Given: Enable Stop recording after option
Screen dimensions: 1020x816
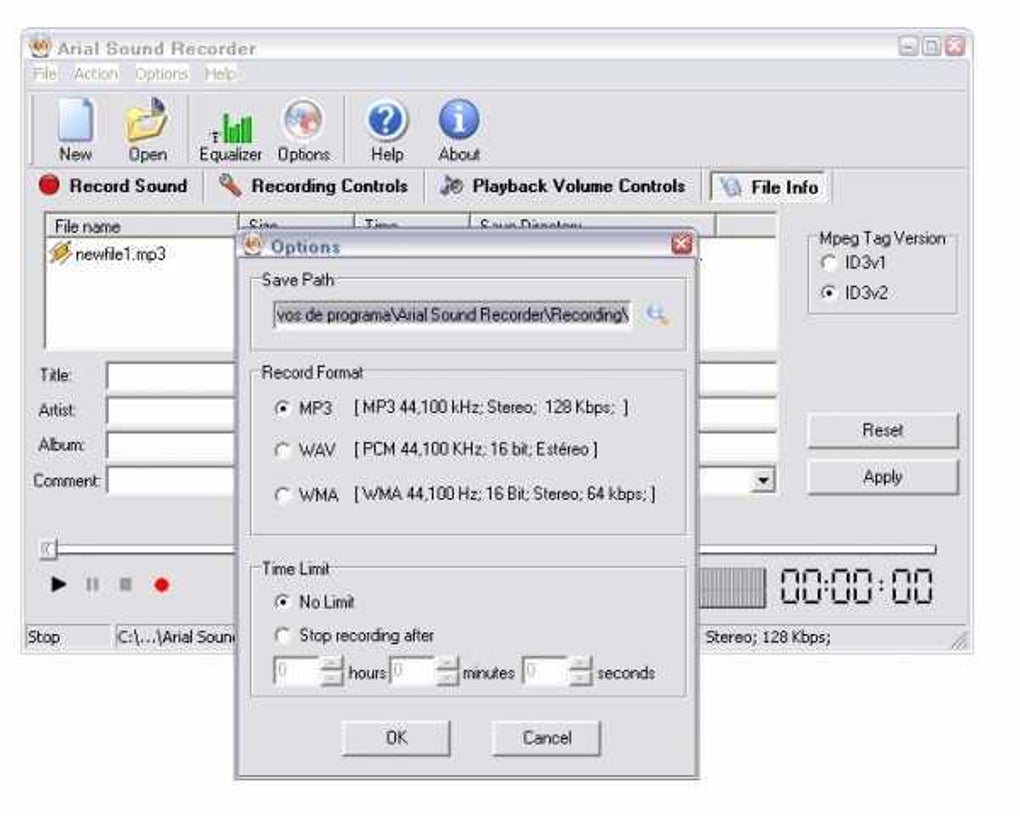Looking at the screenshot, I should [282, 635].
